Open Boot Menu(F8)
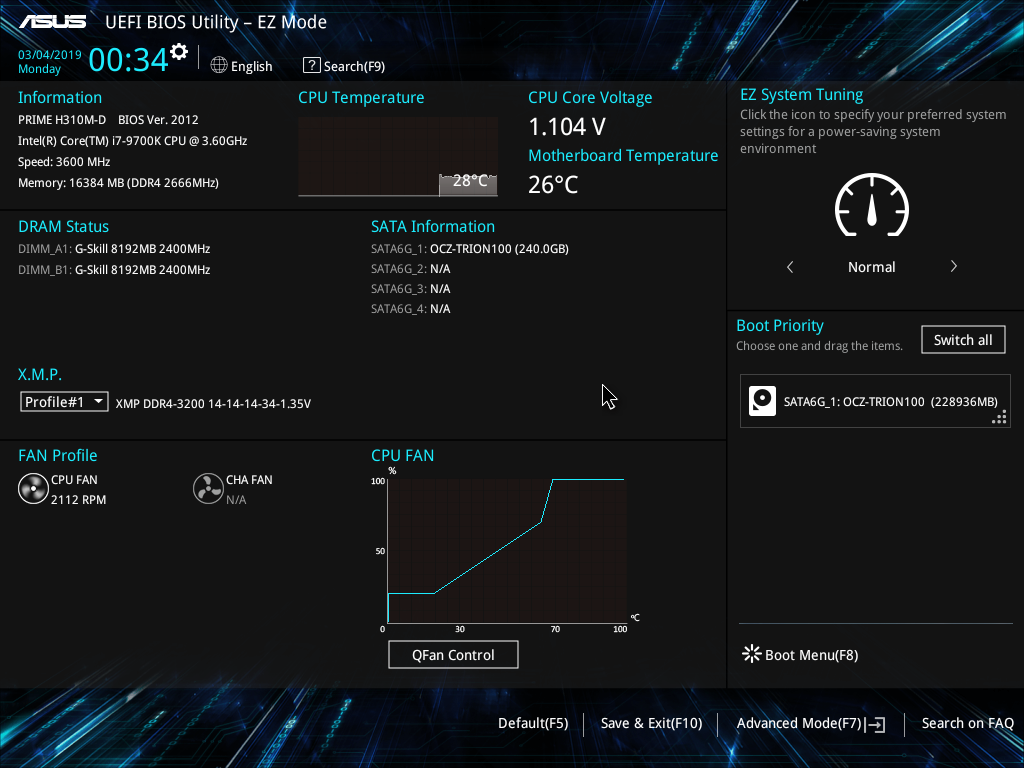The height and width of the screenshot is (768, 1024). pyautogui.click(x=811, y=655)
